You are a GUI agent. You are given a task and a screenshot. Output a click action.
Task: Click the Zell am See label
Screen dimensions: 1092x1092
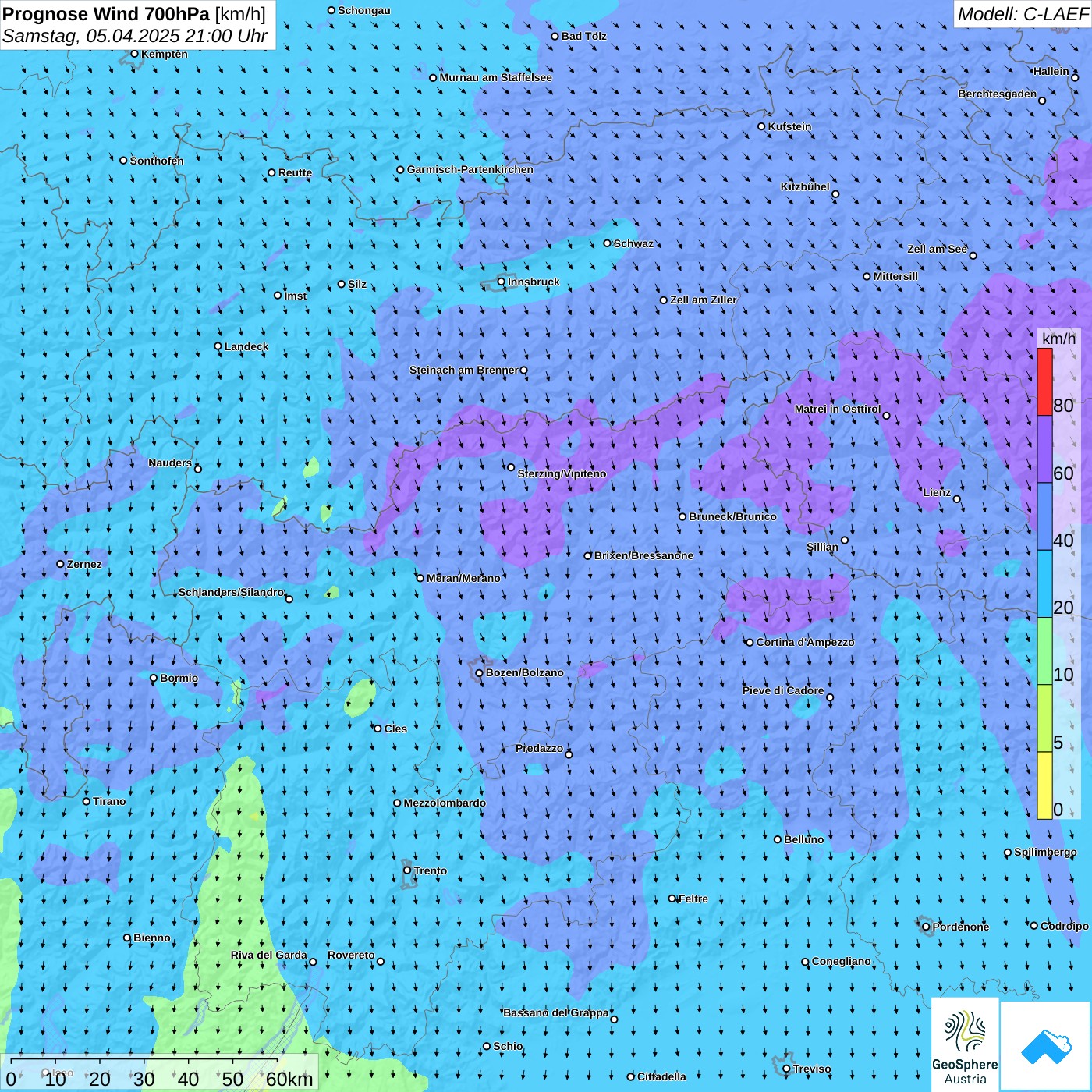tap(937, 249)
